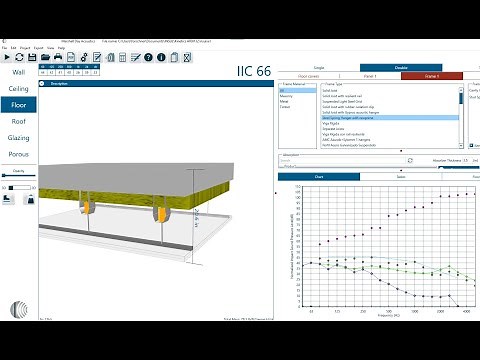Switch to Roof construction type
This screenshot has height=360, width=480.
tap(19, 121)
